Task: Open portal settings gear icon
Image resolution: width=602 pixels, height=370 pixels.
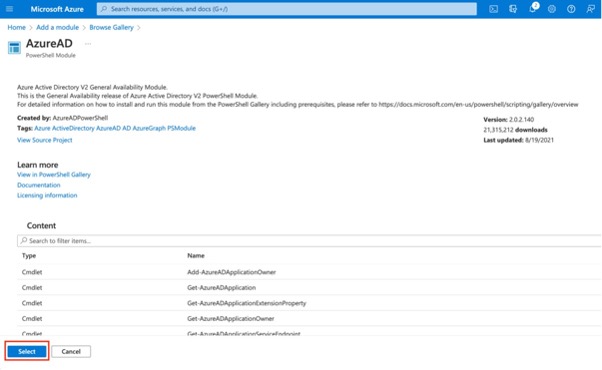Action: [x=552, y=9]
